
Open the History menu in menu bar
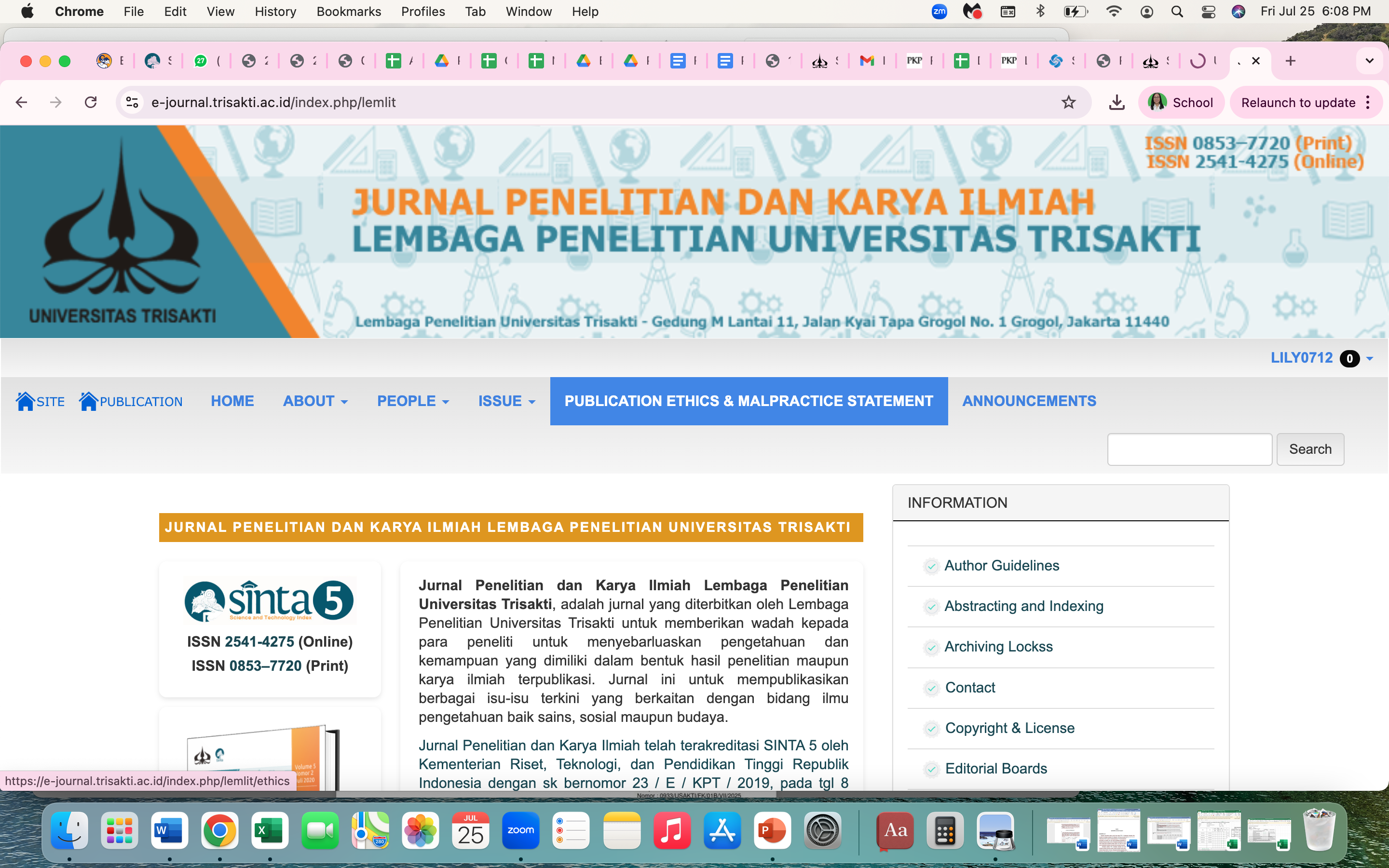pos(275,12)
